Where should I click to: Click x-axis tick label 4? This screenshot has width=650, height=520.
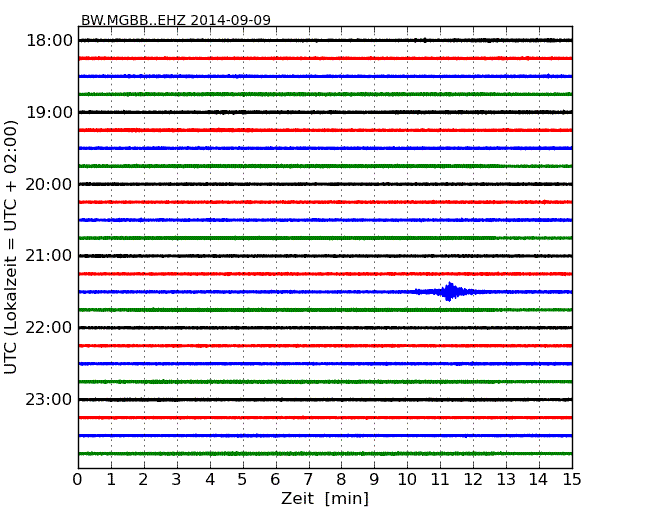click(x=209, y=479)
